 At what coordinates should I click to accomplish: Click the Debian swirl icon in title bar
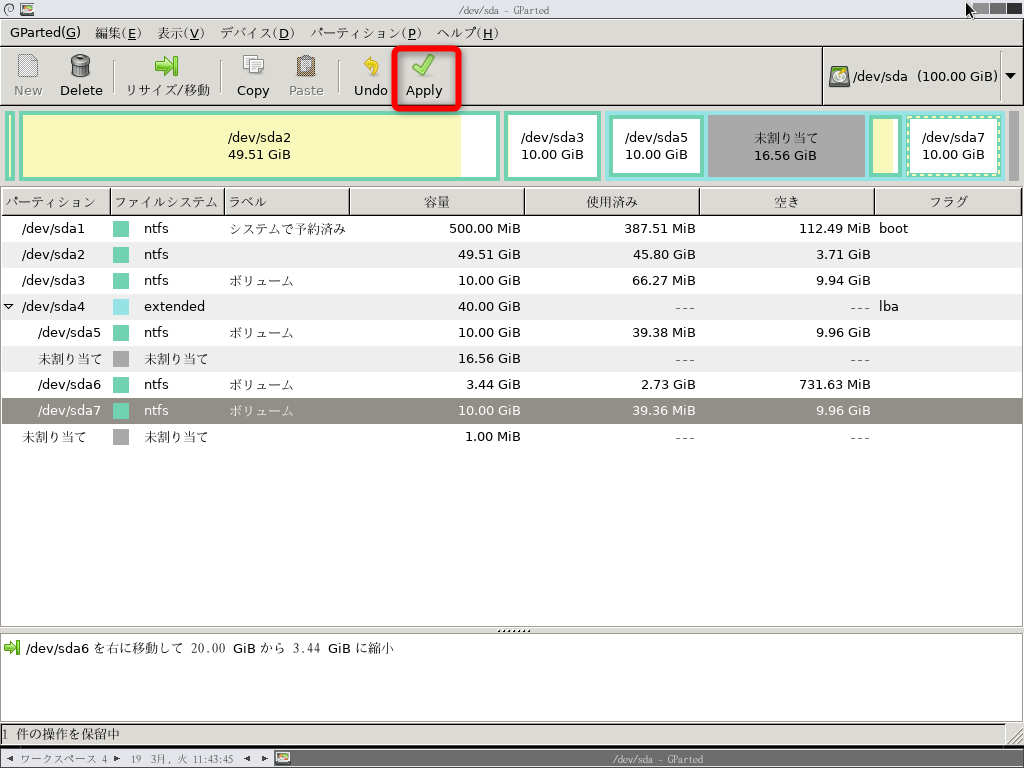pos(9,9)
